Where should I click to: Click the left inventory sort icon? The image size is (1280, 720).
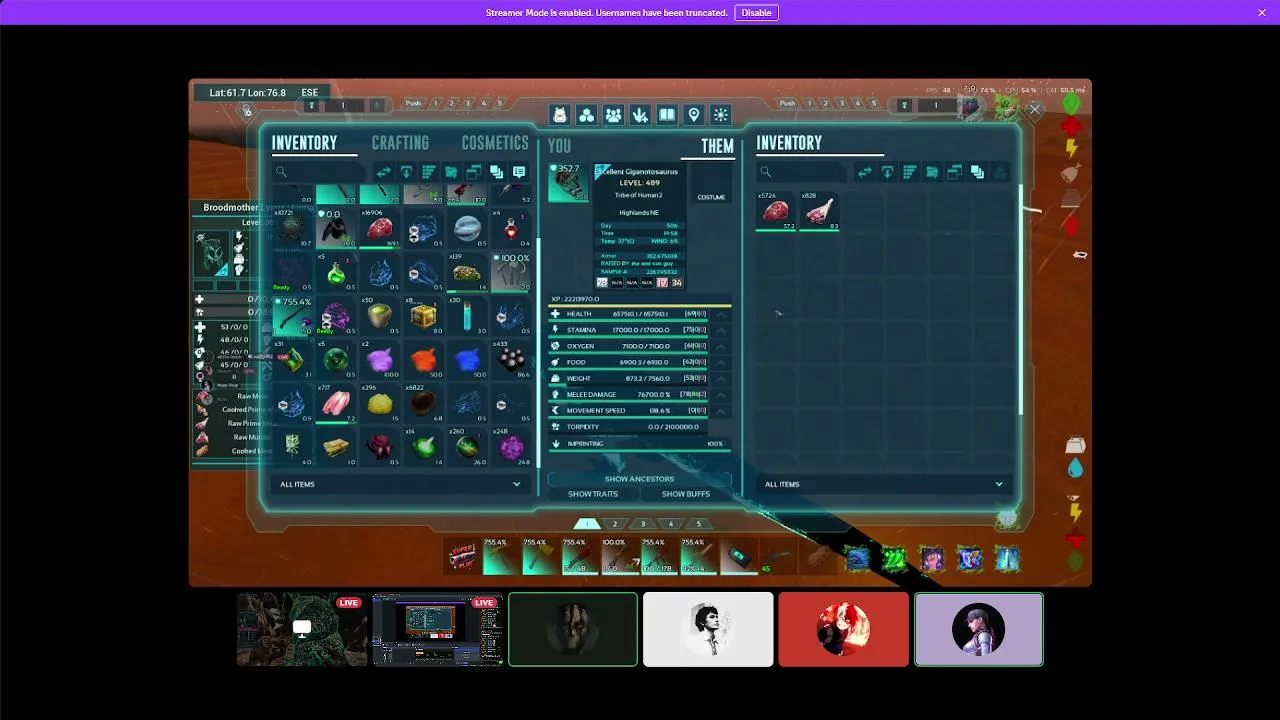click(429, 172)
